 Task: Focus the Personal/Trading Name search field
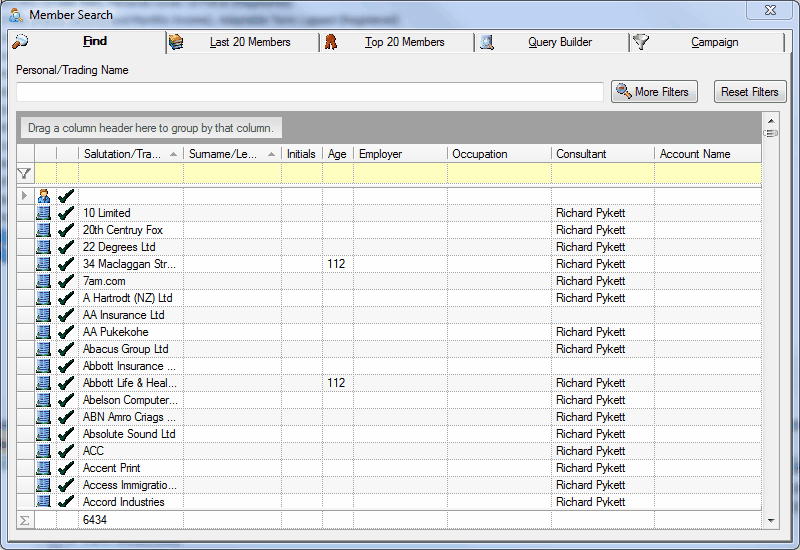coord(310,92)
